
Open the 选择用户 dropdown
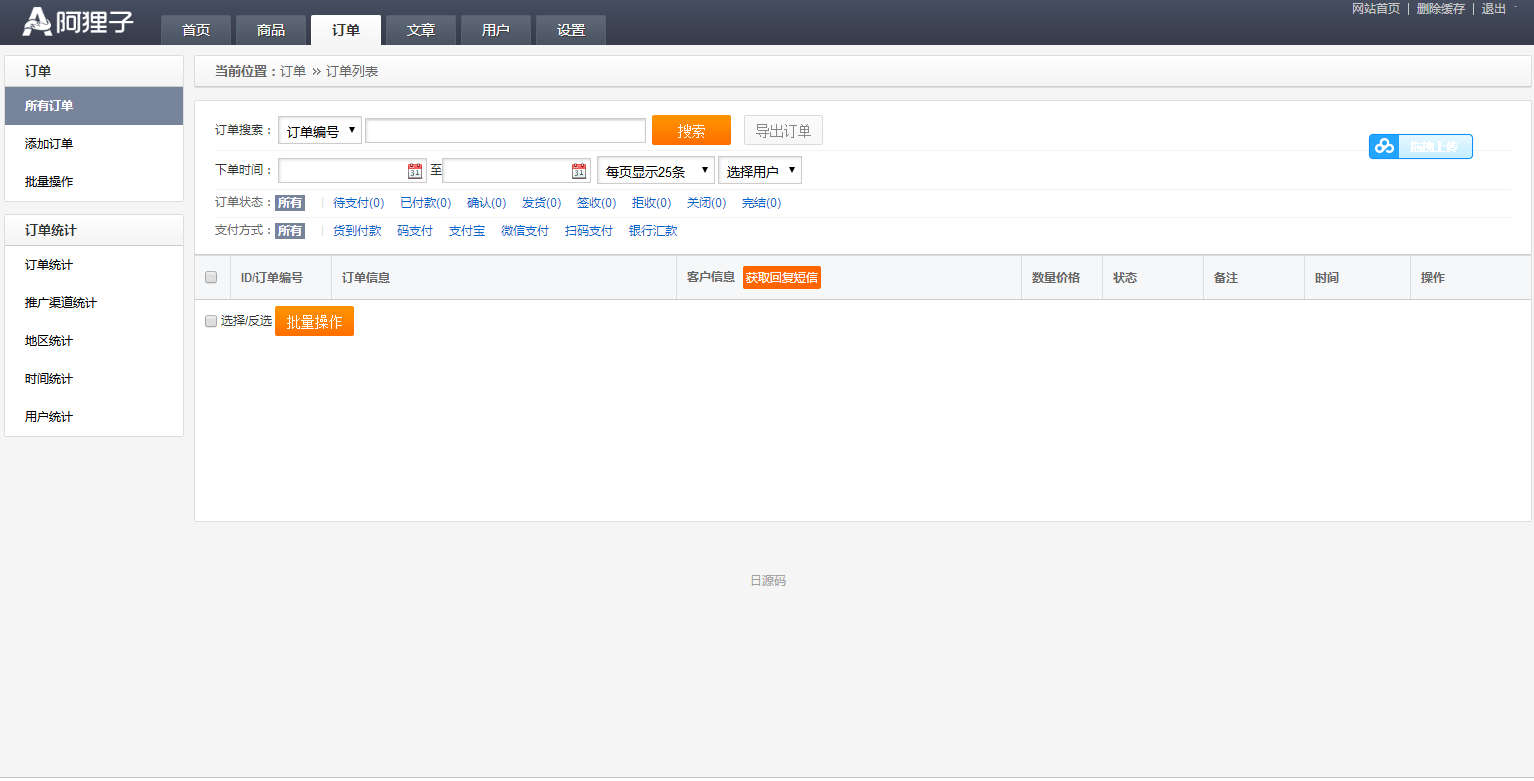(x=760, y=170)
